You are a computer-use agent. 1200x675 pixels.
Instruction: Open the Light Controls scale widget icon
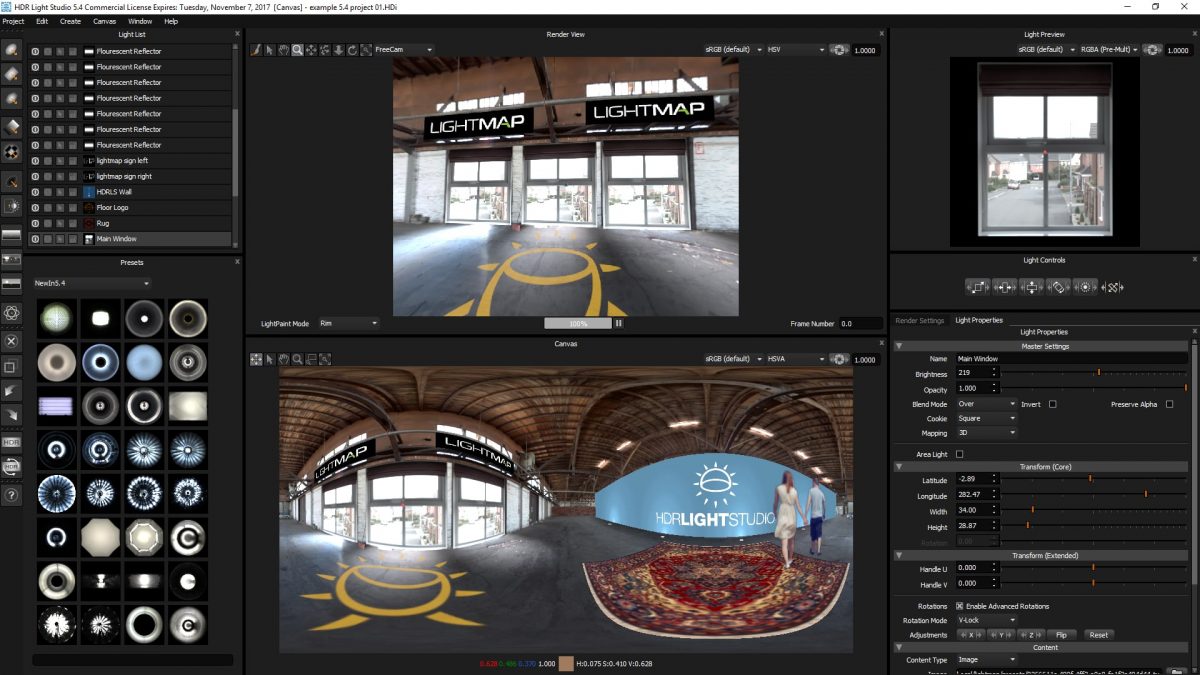click(x=978, y=287)
